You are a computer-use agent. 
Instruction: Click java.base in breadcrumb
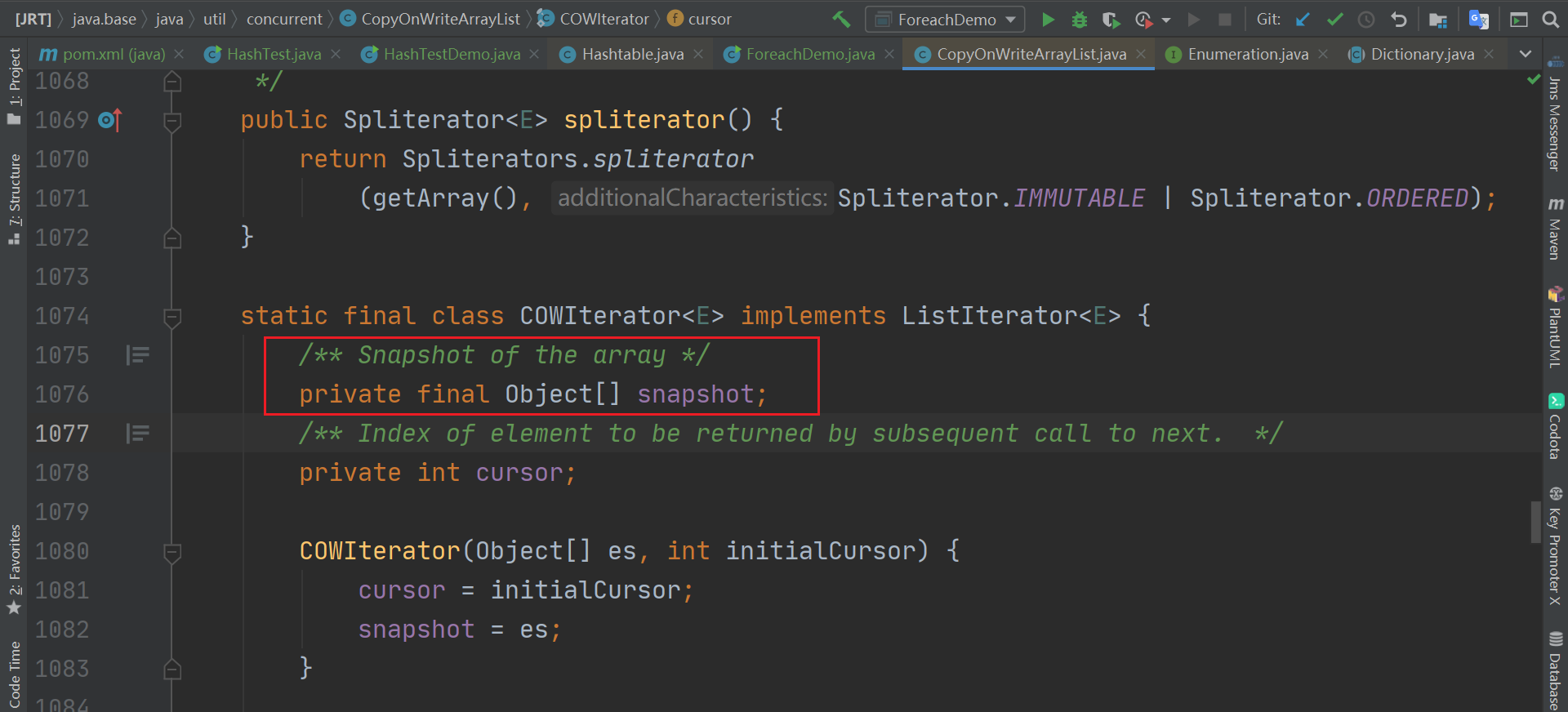click(104, 19)
